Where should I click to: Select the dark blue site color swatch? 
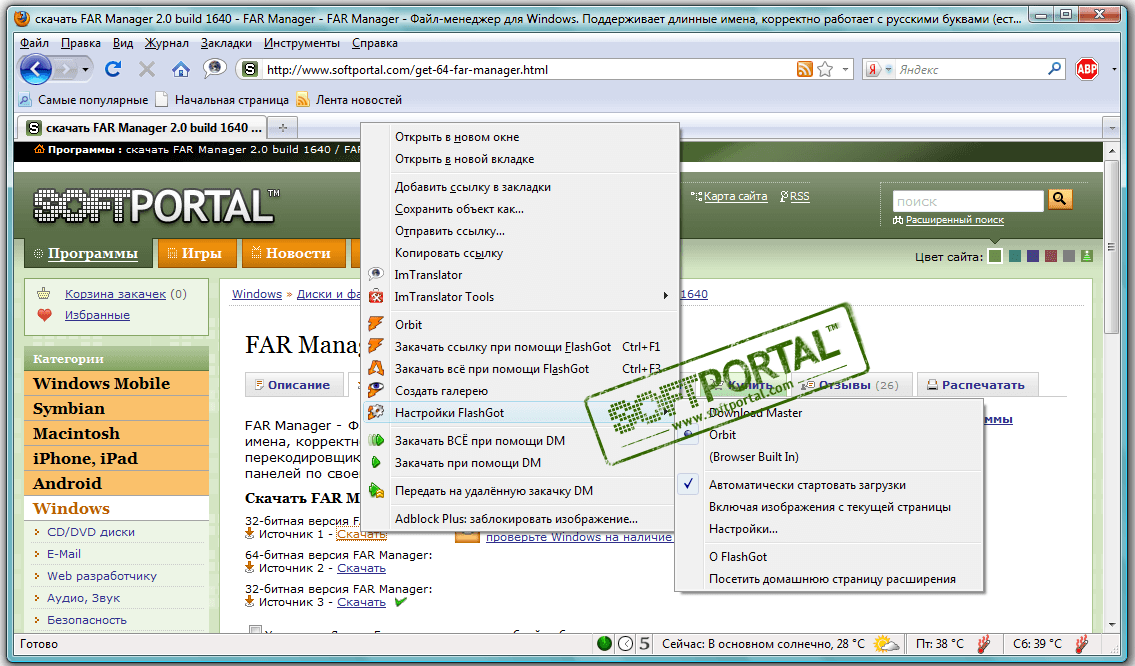tap(1033, 256)
